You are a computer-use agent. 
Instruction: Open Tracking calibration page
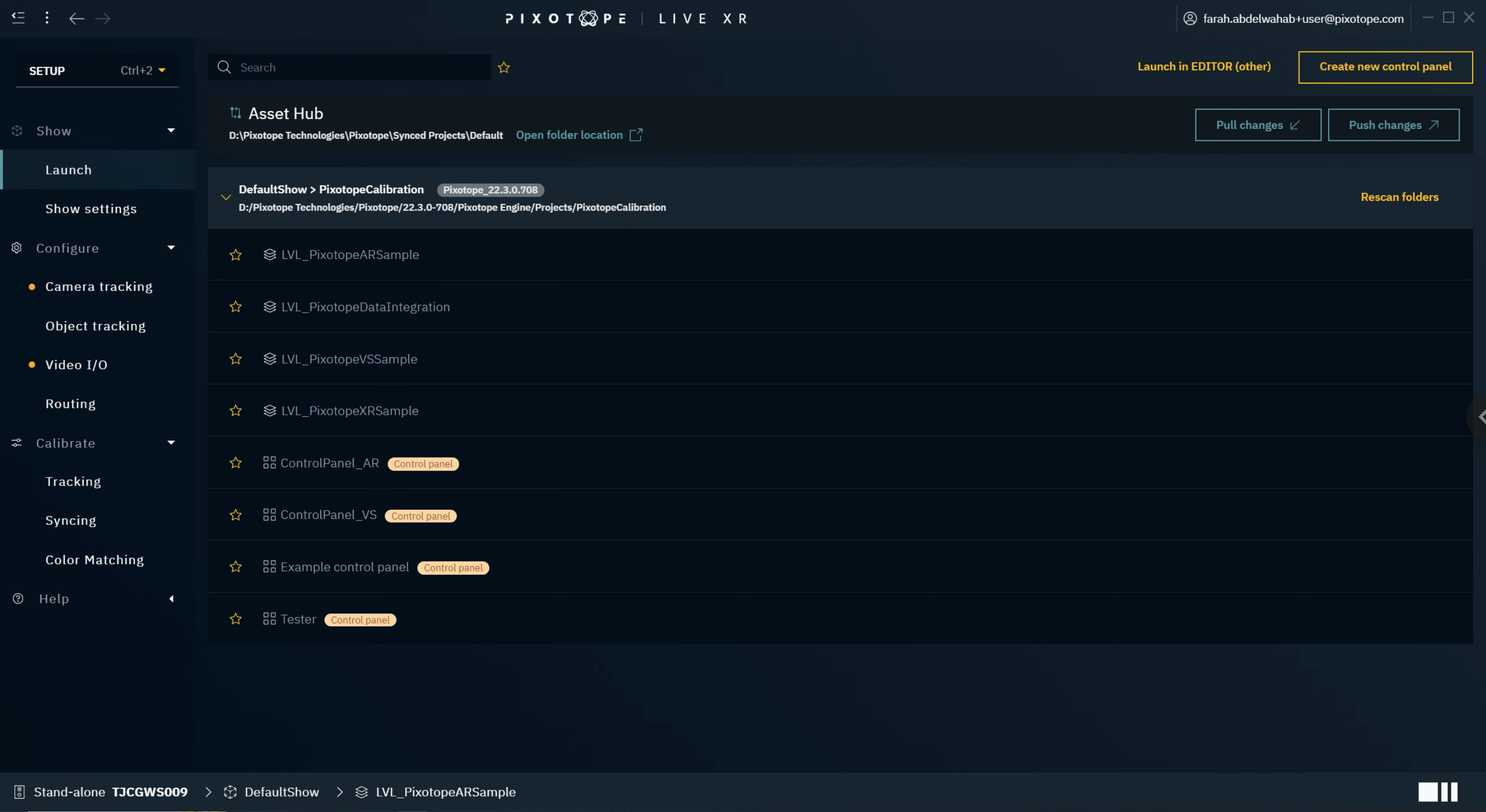[x=73, y=481]
